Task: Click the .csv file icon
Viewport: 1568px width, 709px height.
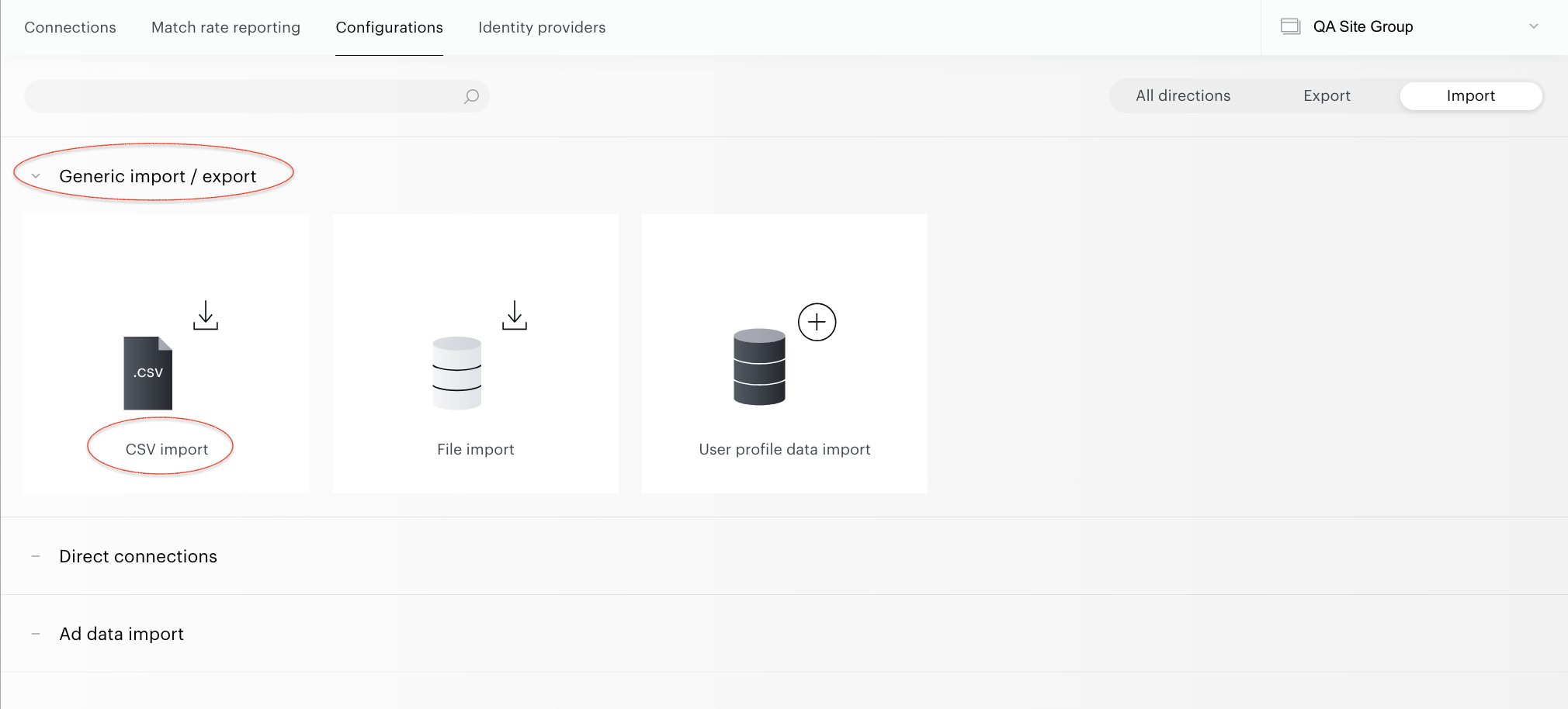Action: pyautogui.click(x=148, y=373)
